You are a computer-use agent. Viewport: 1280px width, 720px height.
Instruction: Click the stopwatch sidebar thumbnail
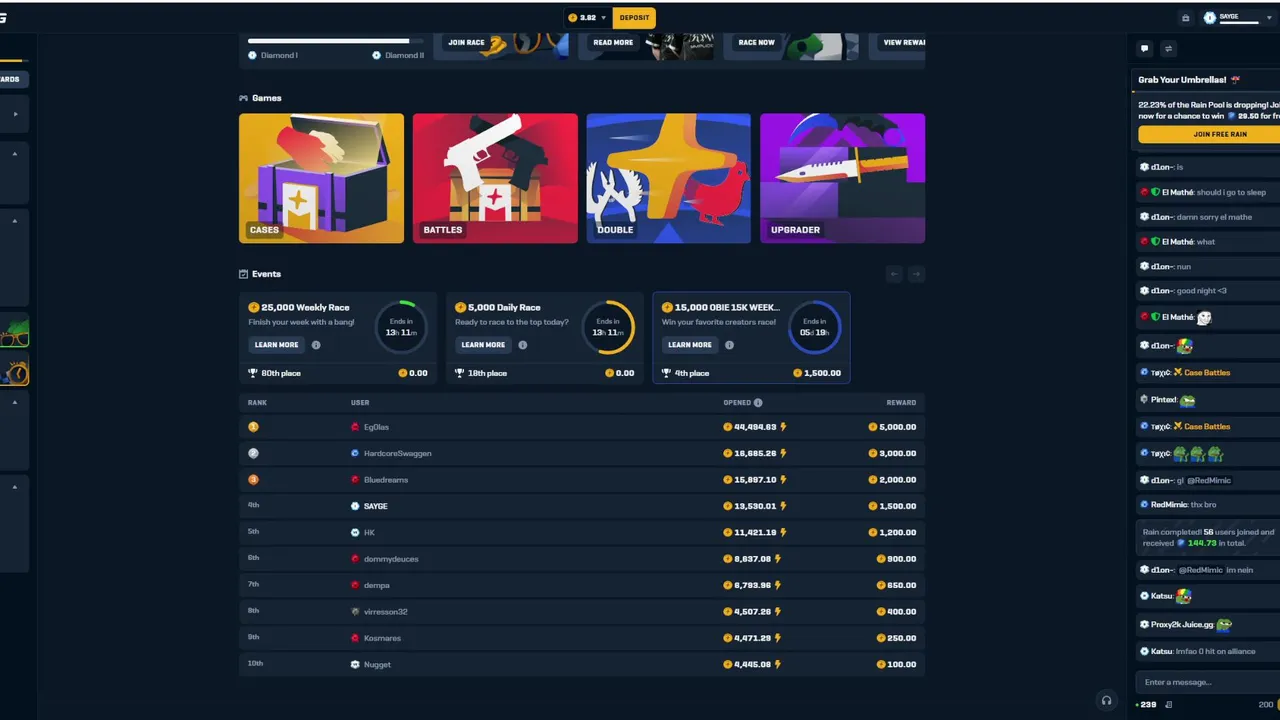pos(14,371)
